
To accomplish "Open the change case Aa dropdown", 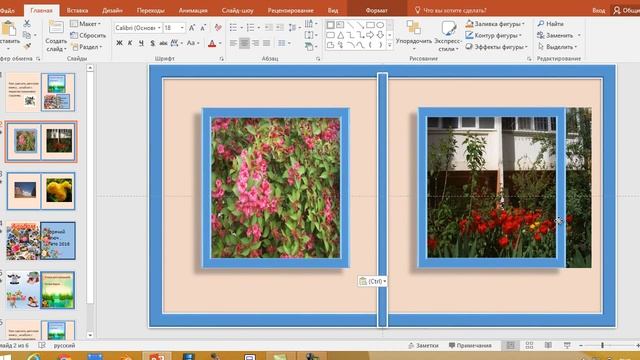I will tap(192, 43).
